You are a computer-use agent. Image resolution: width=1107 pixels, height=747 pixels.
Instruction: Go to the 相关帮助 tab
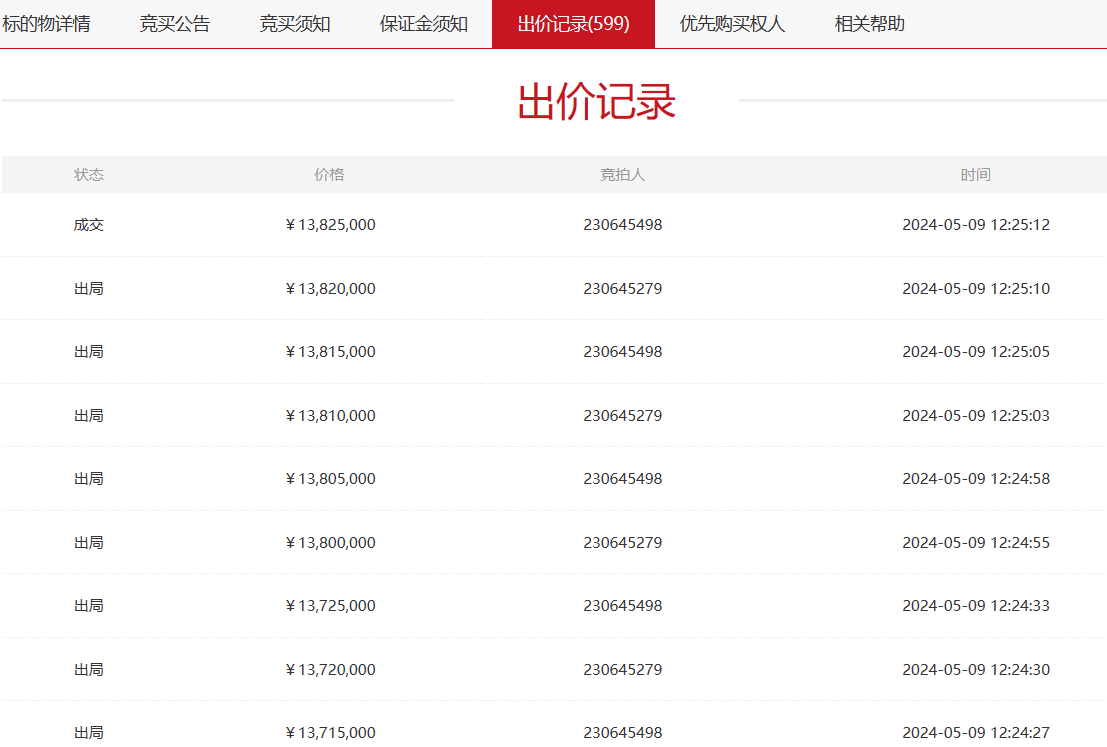(869, 24)
